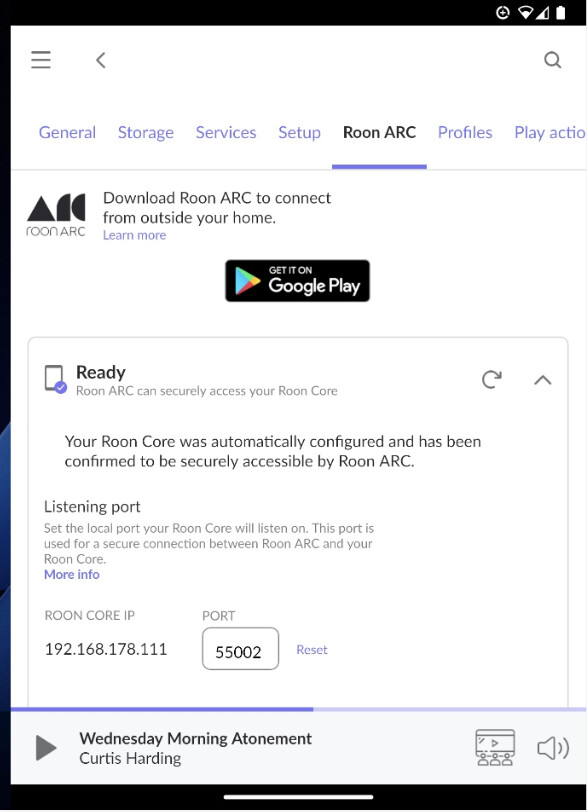The width and height of the screenshot is (587, 812).
Task: Switch to the Setup tab
Action: [299, 132]
